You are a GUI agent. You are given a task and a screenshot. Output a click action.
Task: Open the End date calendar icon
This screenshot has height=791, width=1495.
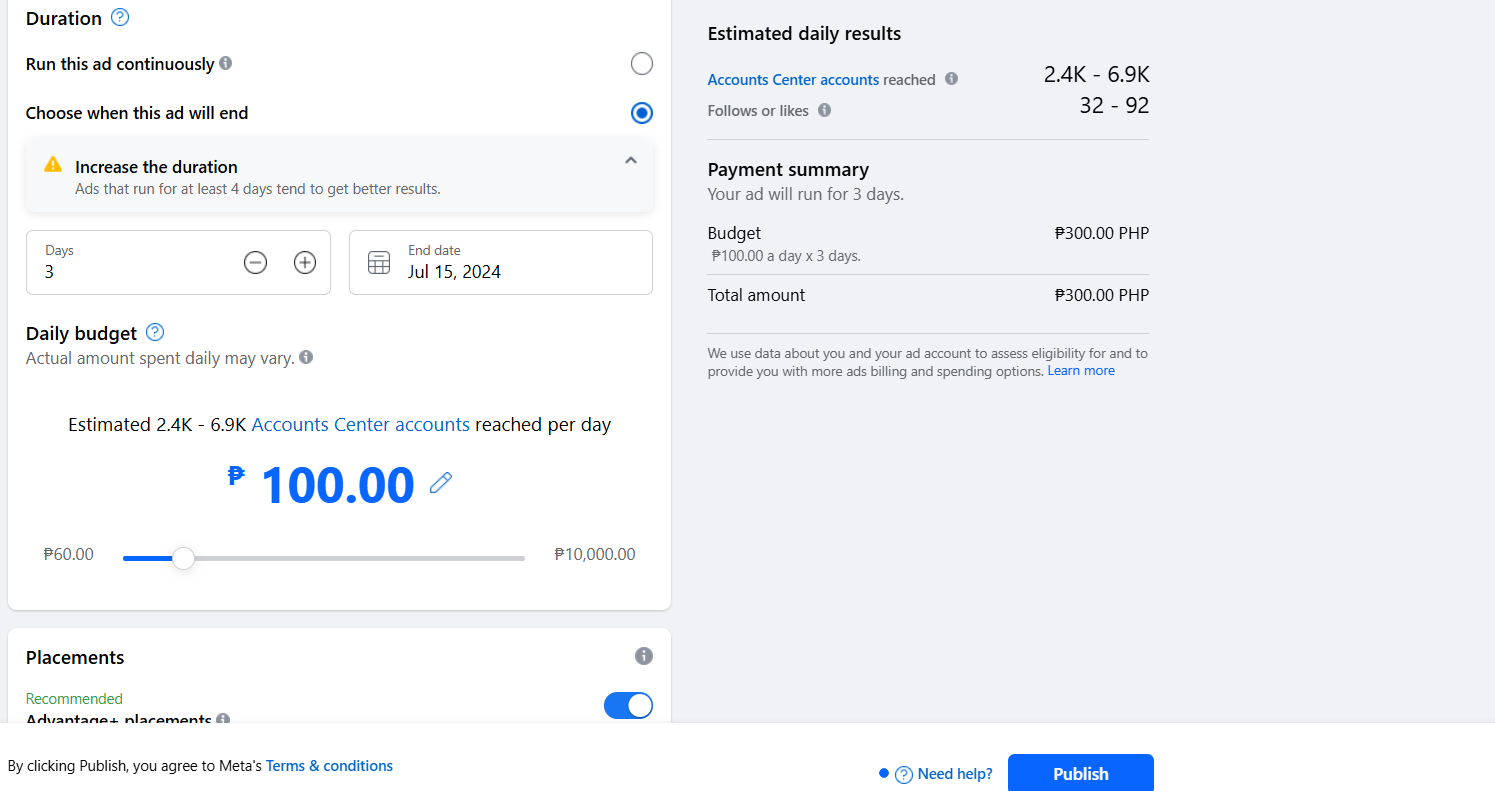(379, 263)
